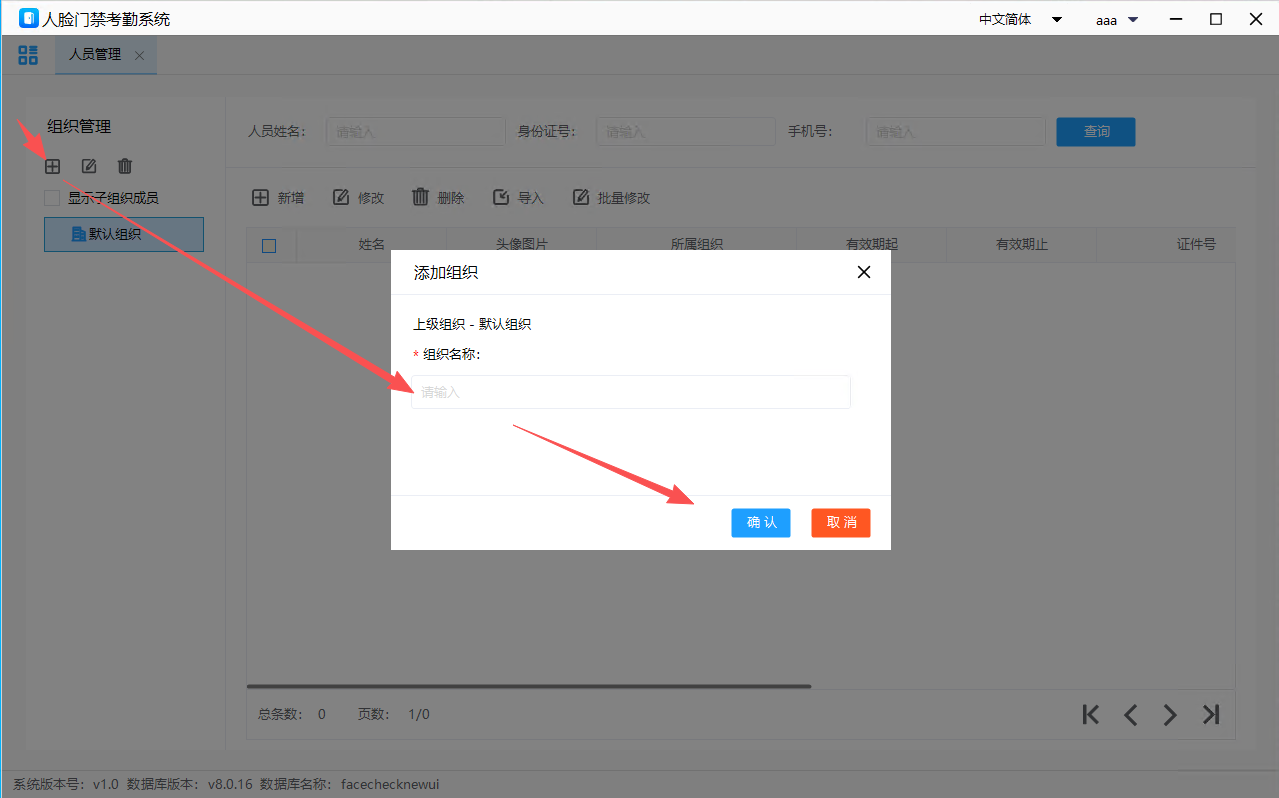Click the delete organization trash icon
Screen dimensions: 1279x798
coord(125,166)
